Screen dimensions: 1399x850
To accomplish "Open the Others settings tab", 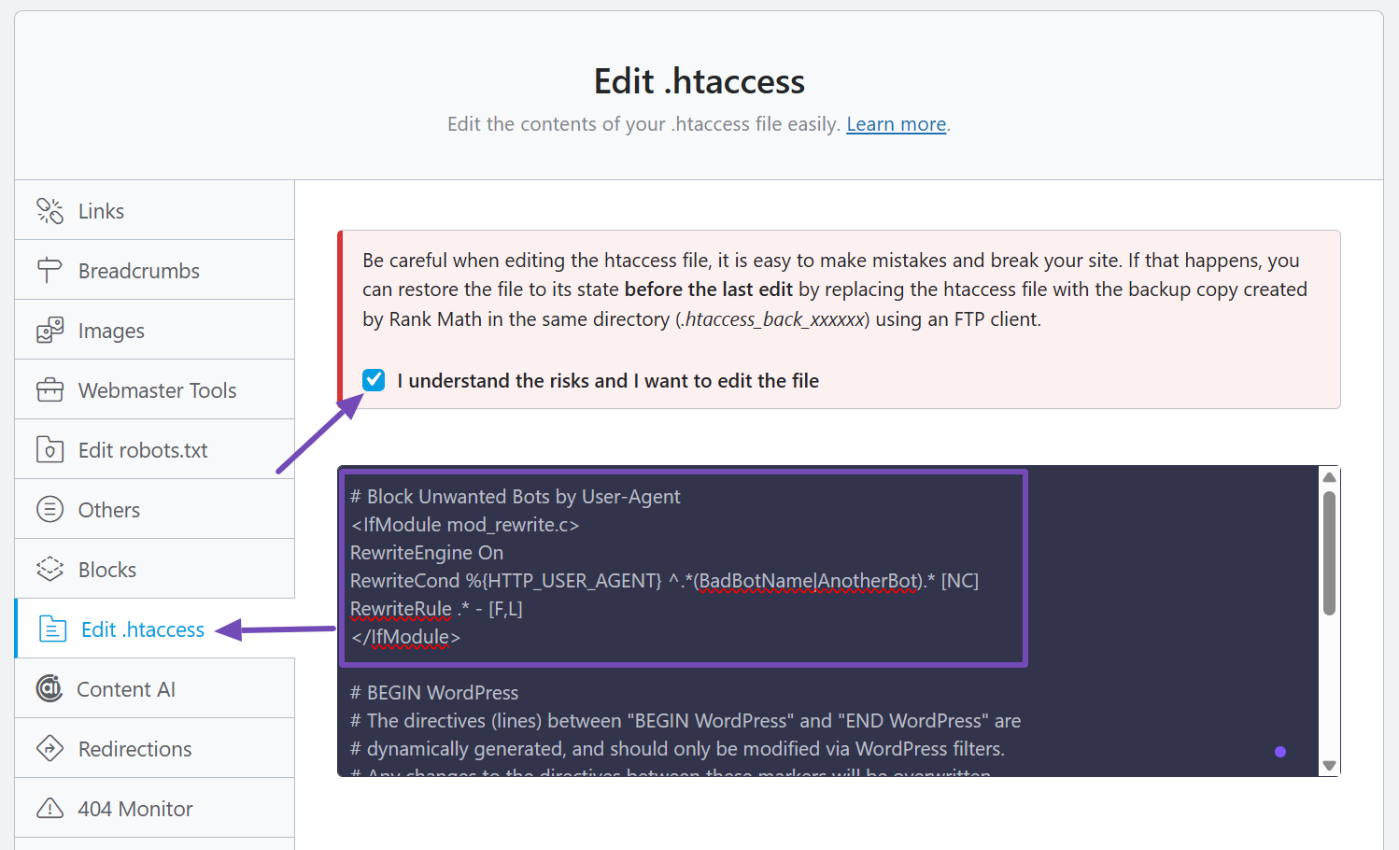I will coord(109,510).
